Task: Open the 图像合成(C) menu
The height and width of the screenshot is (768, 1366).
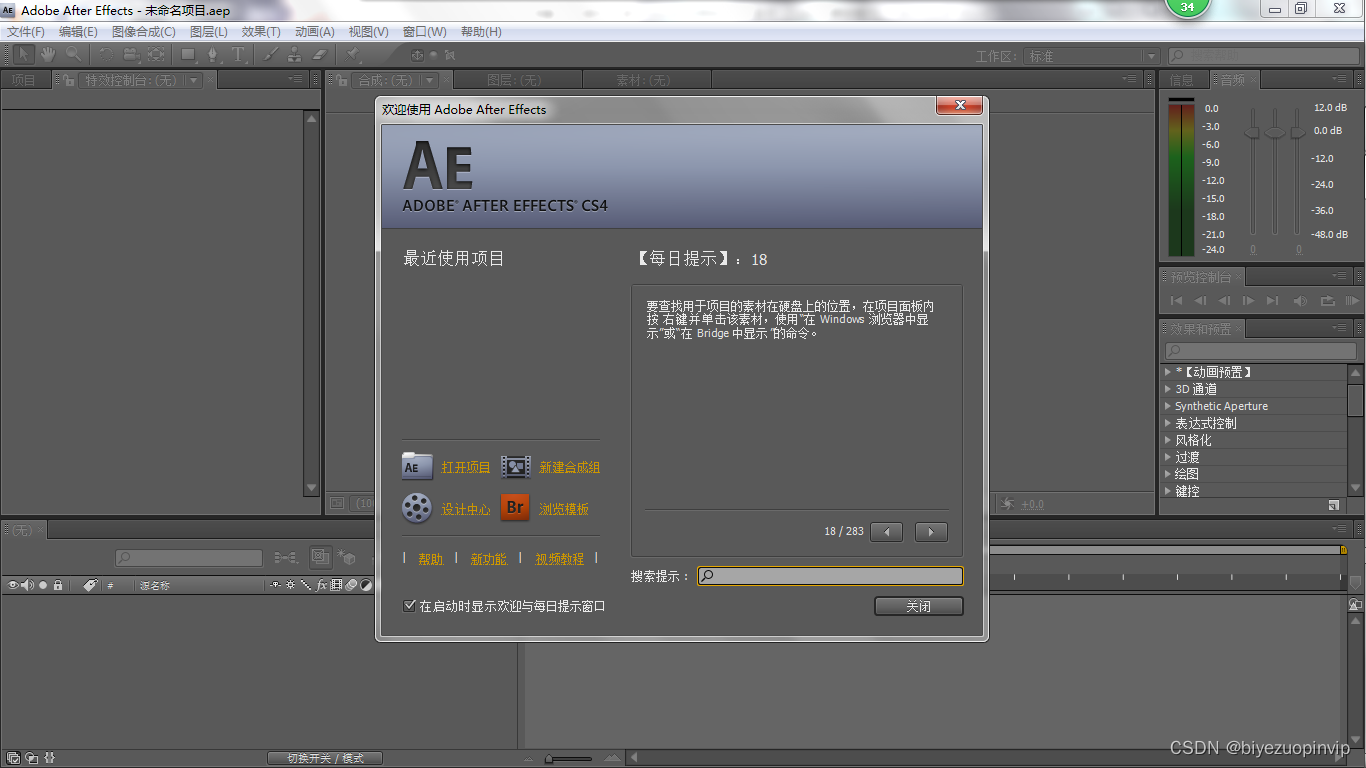Action: tap(143, 32)
